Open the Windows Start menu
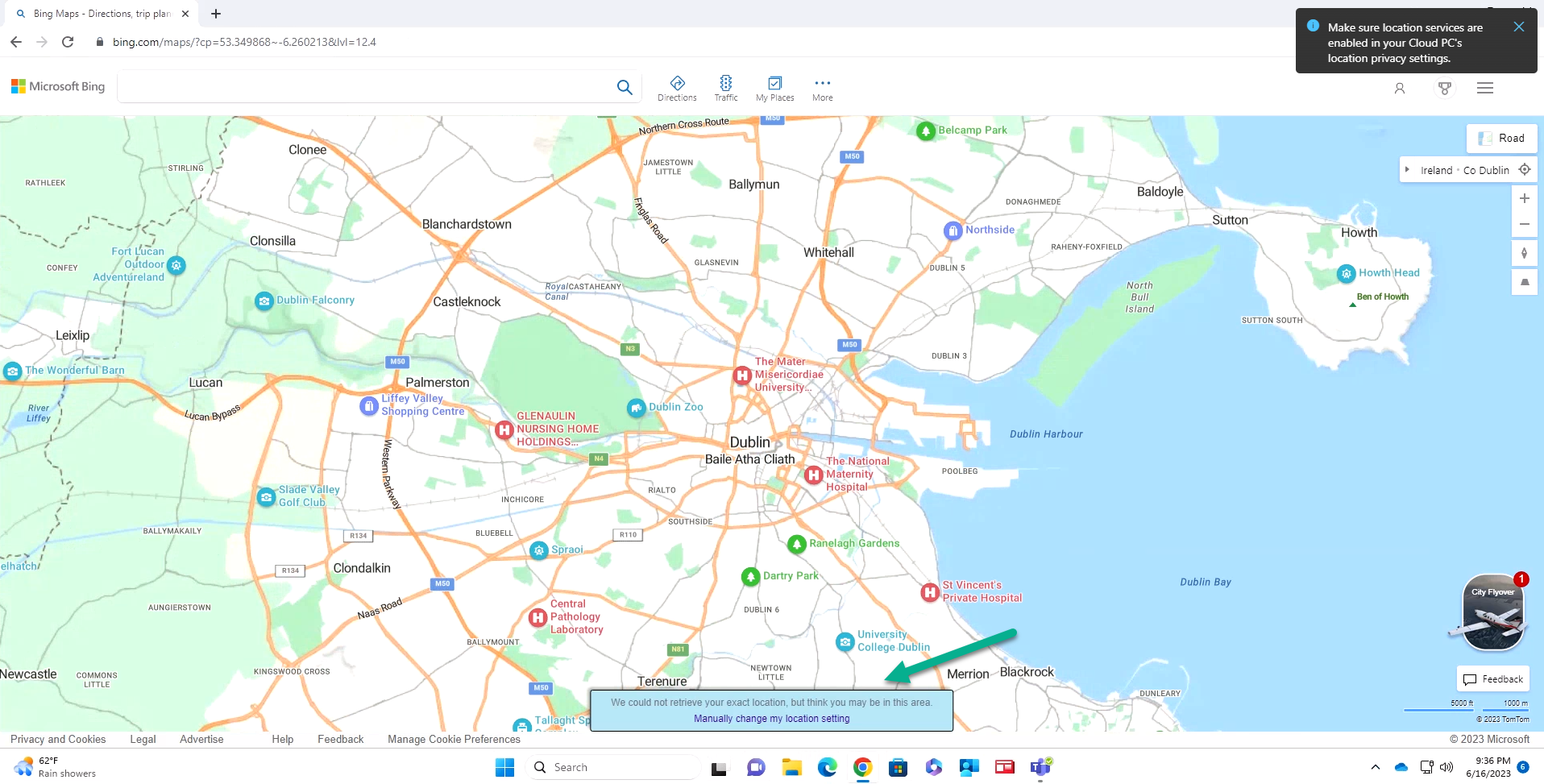 504,767
